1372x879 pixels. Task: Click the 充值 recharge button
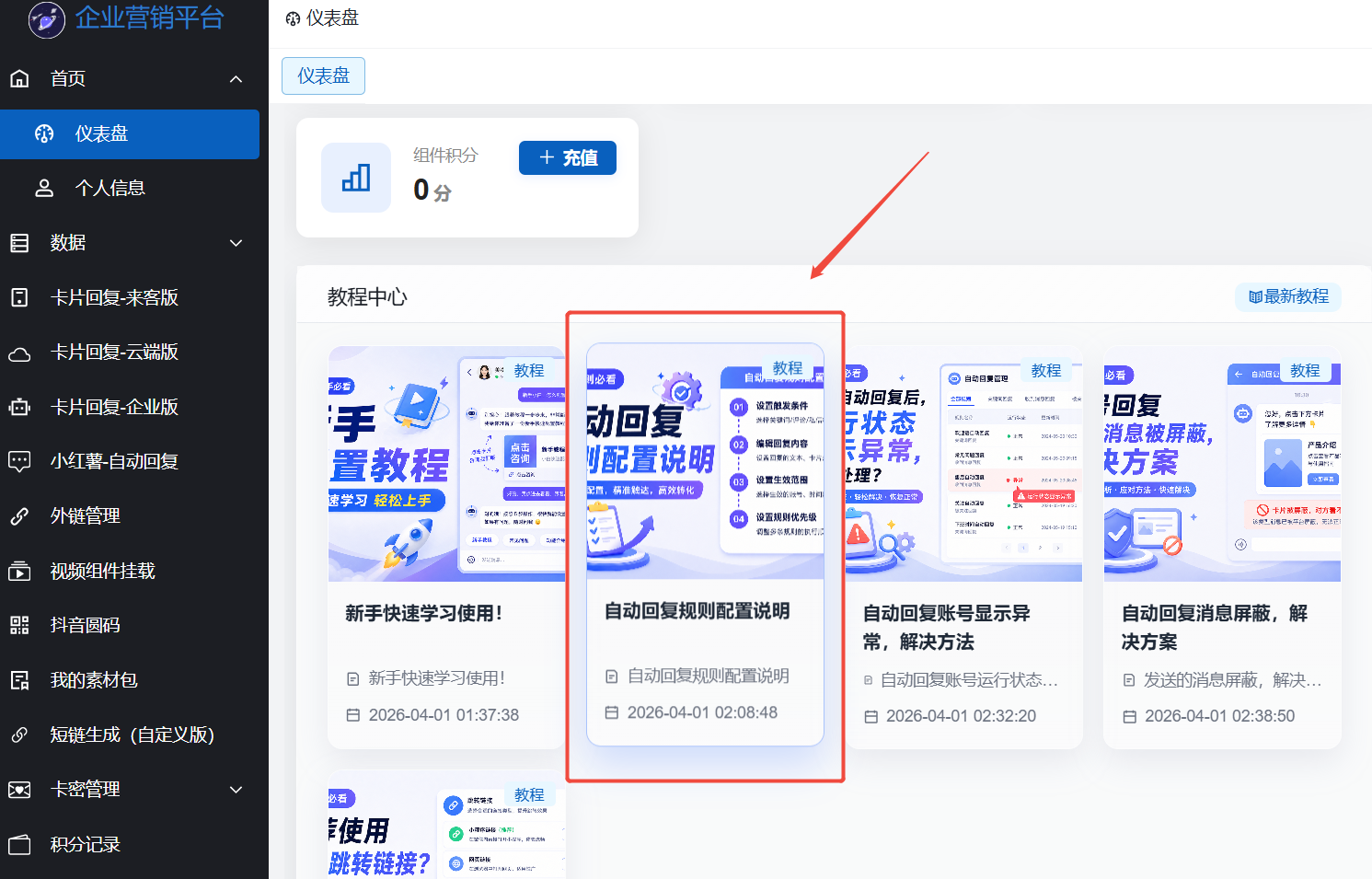tap(568, 157)
